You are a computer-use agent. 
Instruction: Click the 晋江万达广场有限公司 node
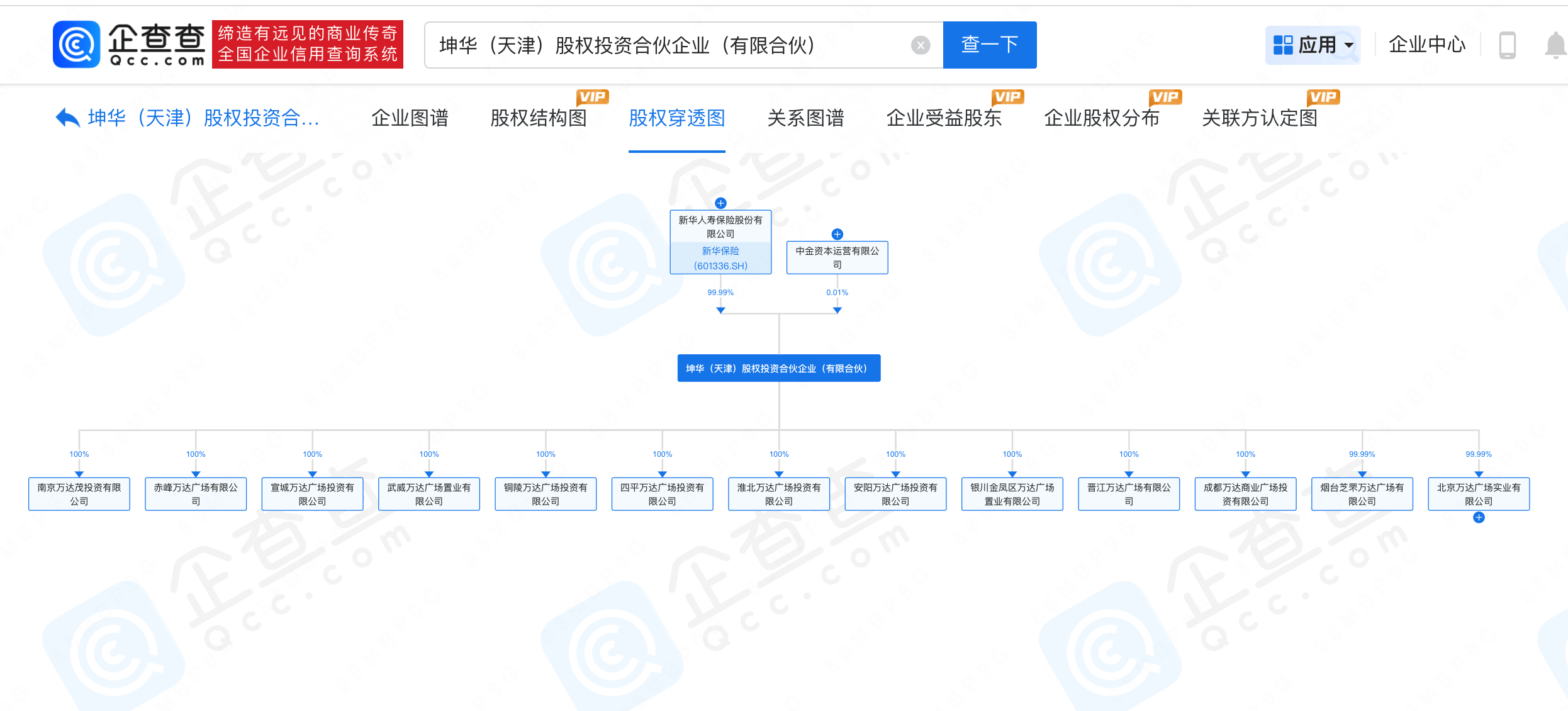pos(1129,494)
